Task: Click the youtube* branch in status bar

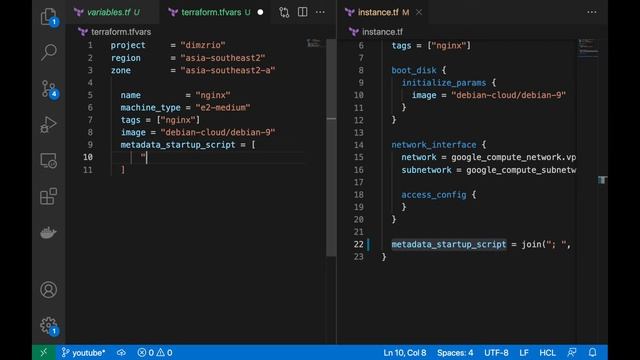Action: click(83, 352)
